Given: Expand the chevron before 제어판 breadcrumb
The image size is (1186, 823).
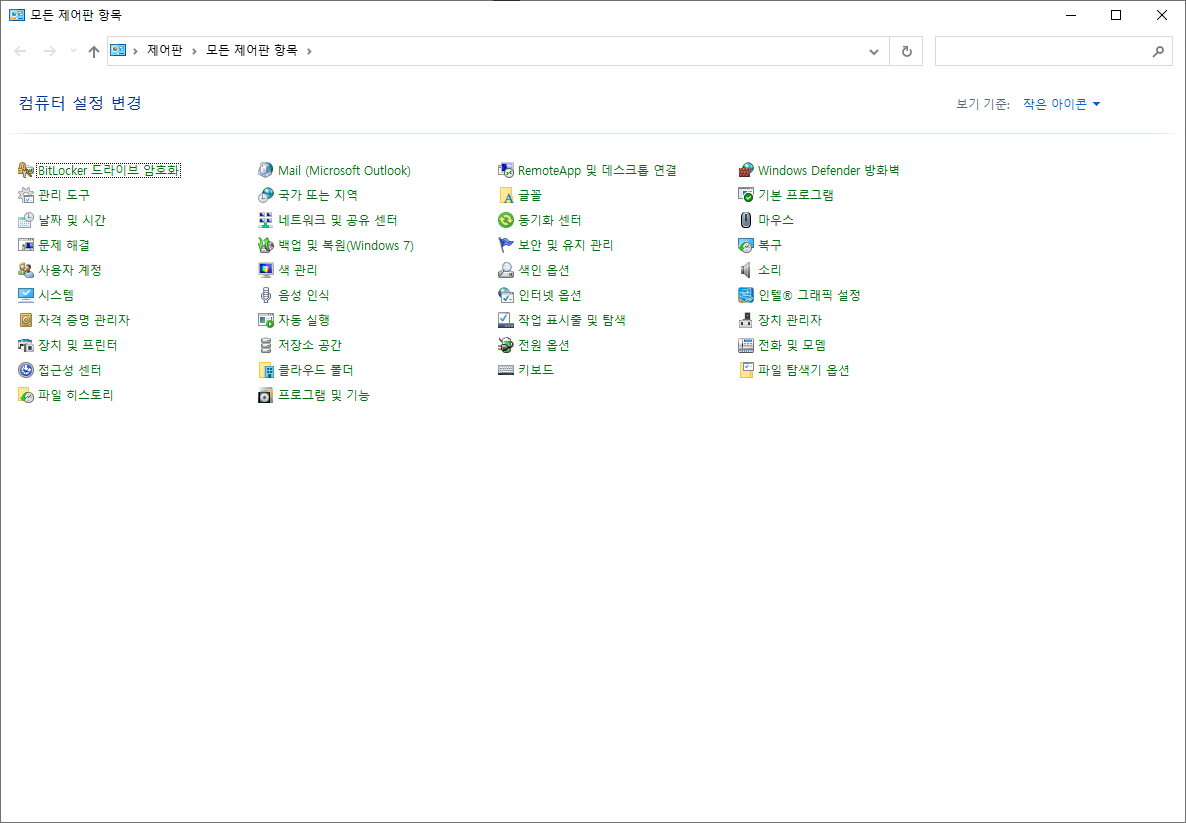Looking at the screenshot, I should [x=135, y=51].
